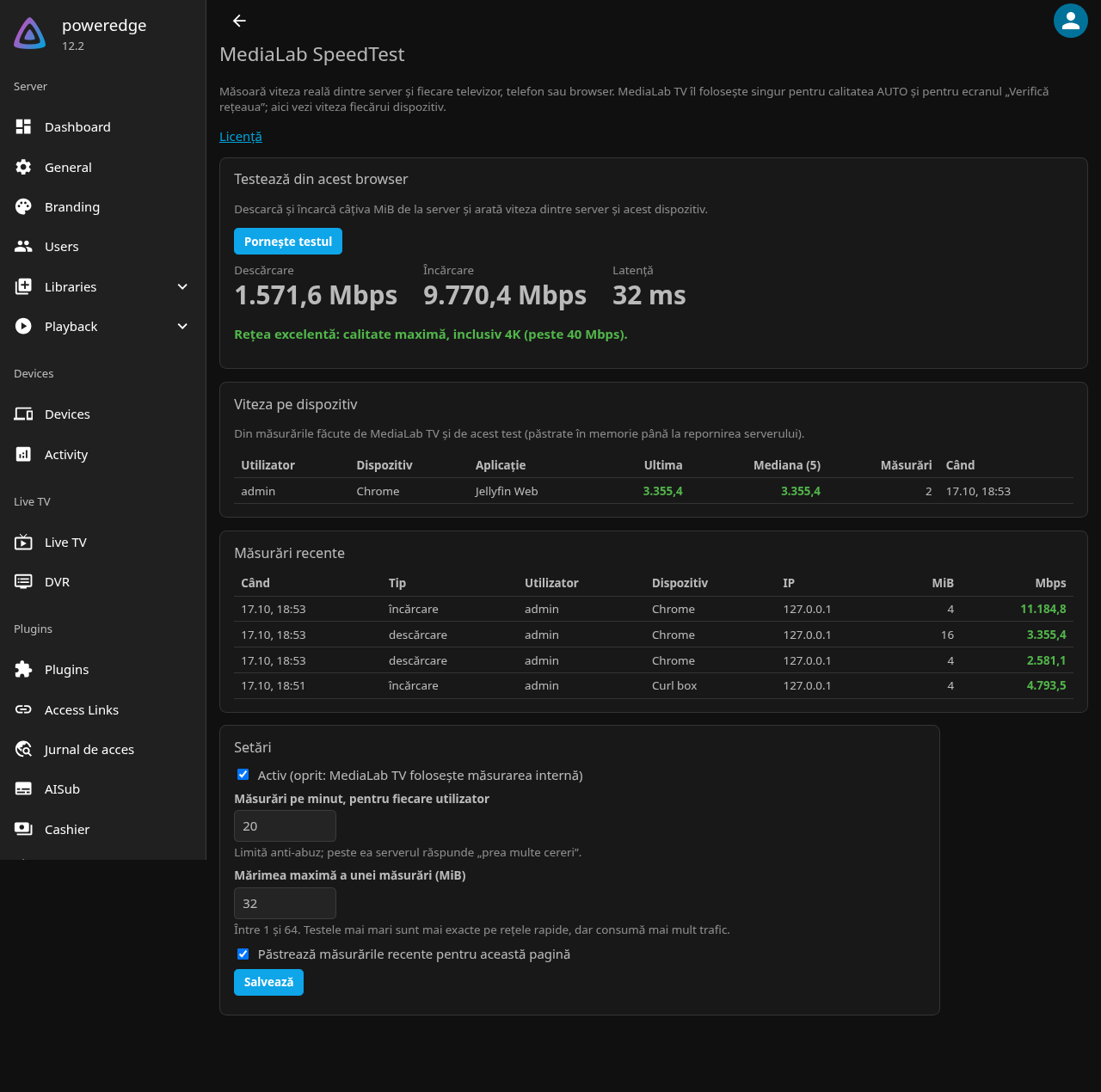Click the Libraries icon
The width and height of the screenshot is (1101, 1092).
point(23,287)
